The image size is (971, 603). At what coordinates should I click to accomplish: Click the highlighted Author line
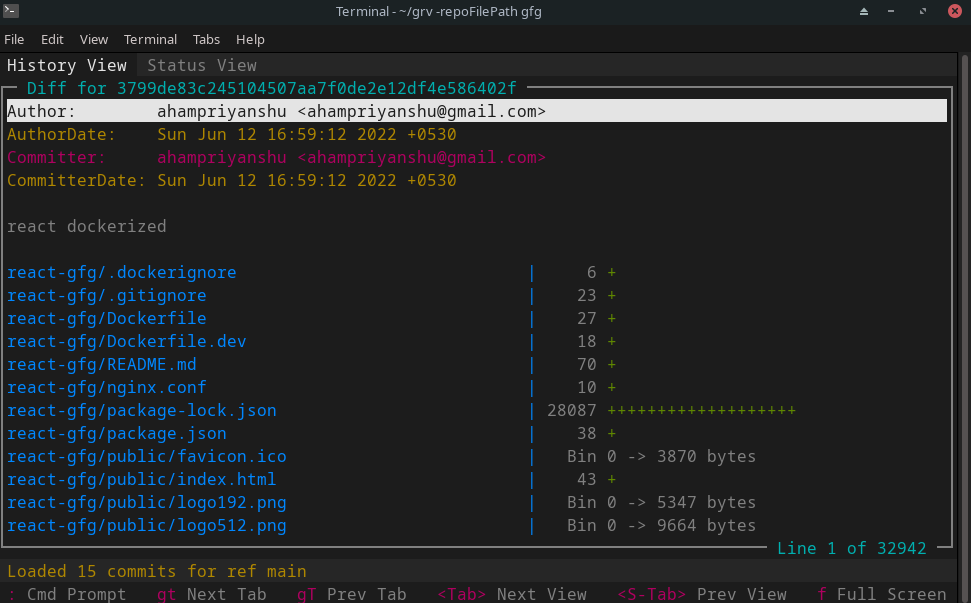[x=476, y=111]
